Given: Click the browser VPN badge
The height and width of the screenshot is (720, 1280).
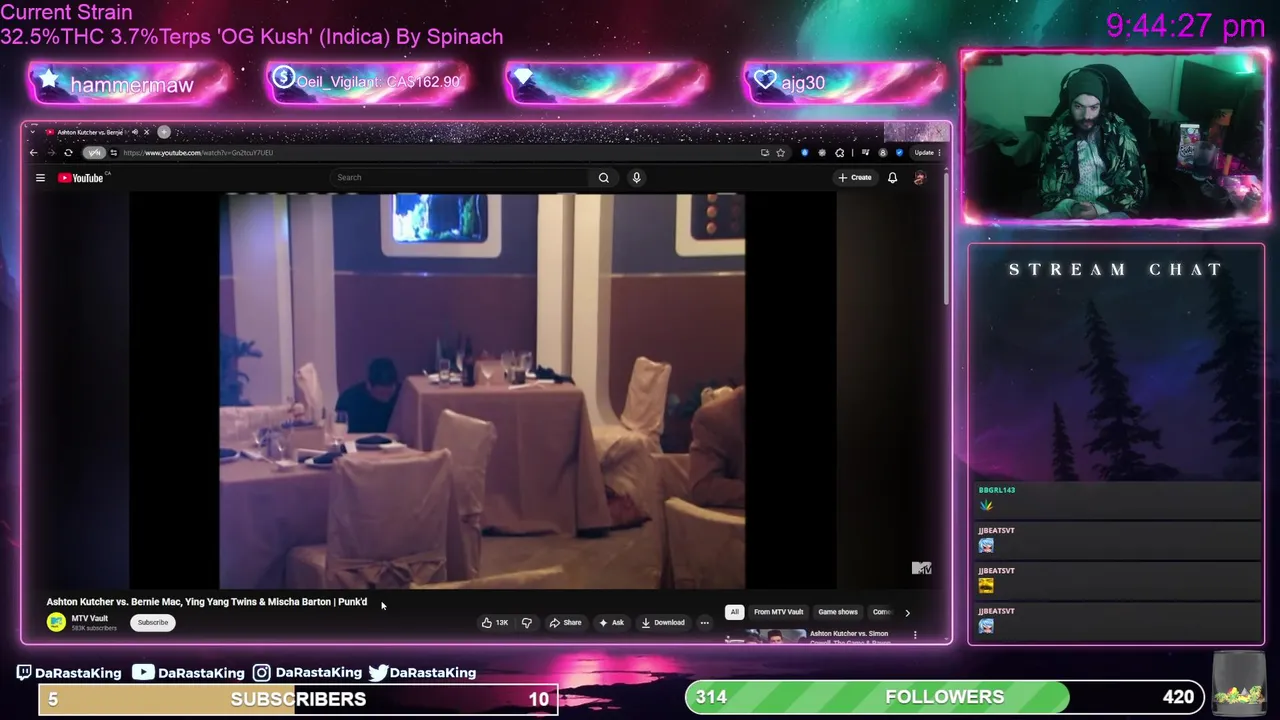Looking at the screenshot, I should click(x=93, y=153).
